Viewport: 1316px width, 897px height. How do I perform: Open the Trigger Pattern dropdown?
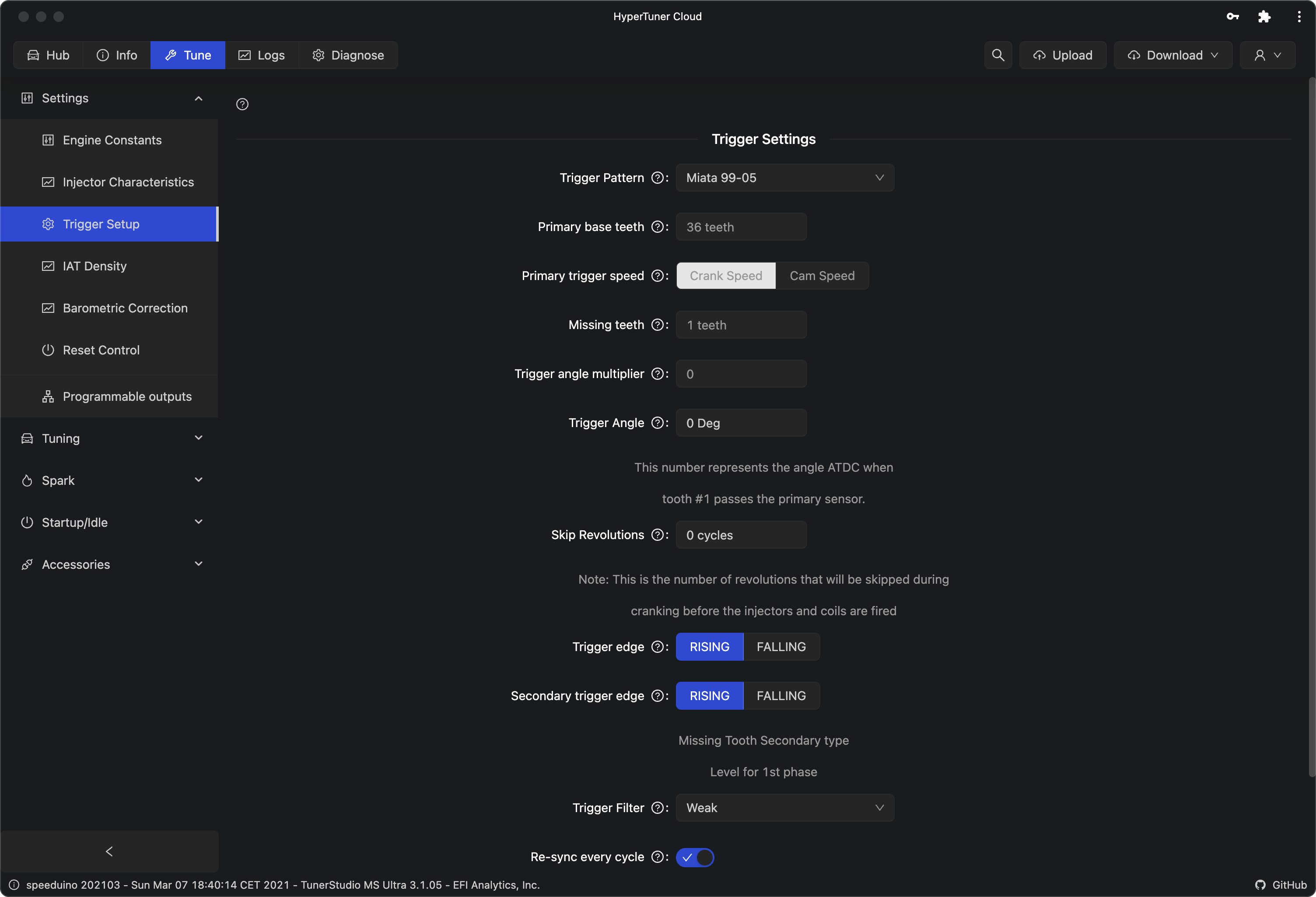pyautogui.click(x=785, y=177)
